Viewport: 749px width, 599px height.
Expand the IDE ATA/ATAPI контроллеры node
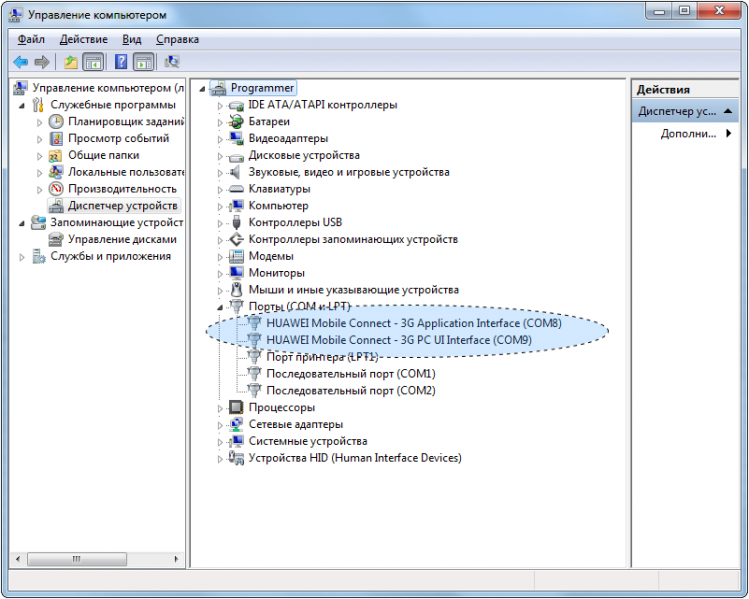click(x=220, y=106)
